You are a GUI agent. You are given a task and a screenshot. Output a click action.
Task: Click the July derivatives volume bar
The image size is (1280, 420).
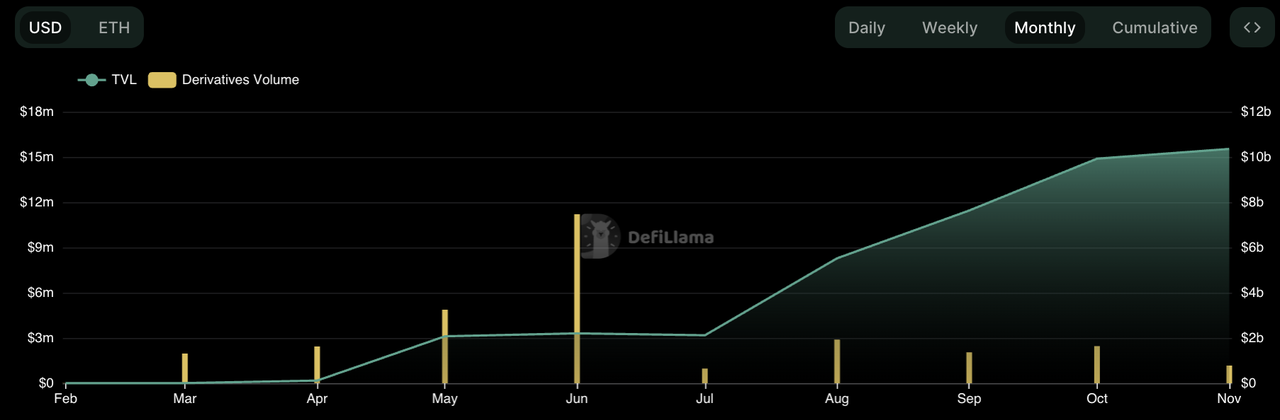coord(705,376)
